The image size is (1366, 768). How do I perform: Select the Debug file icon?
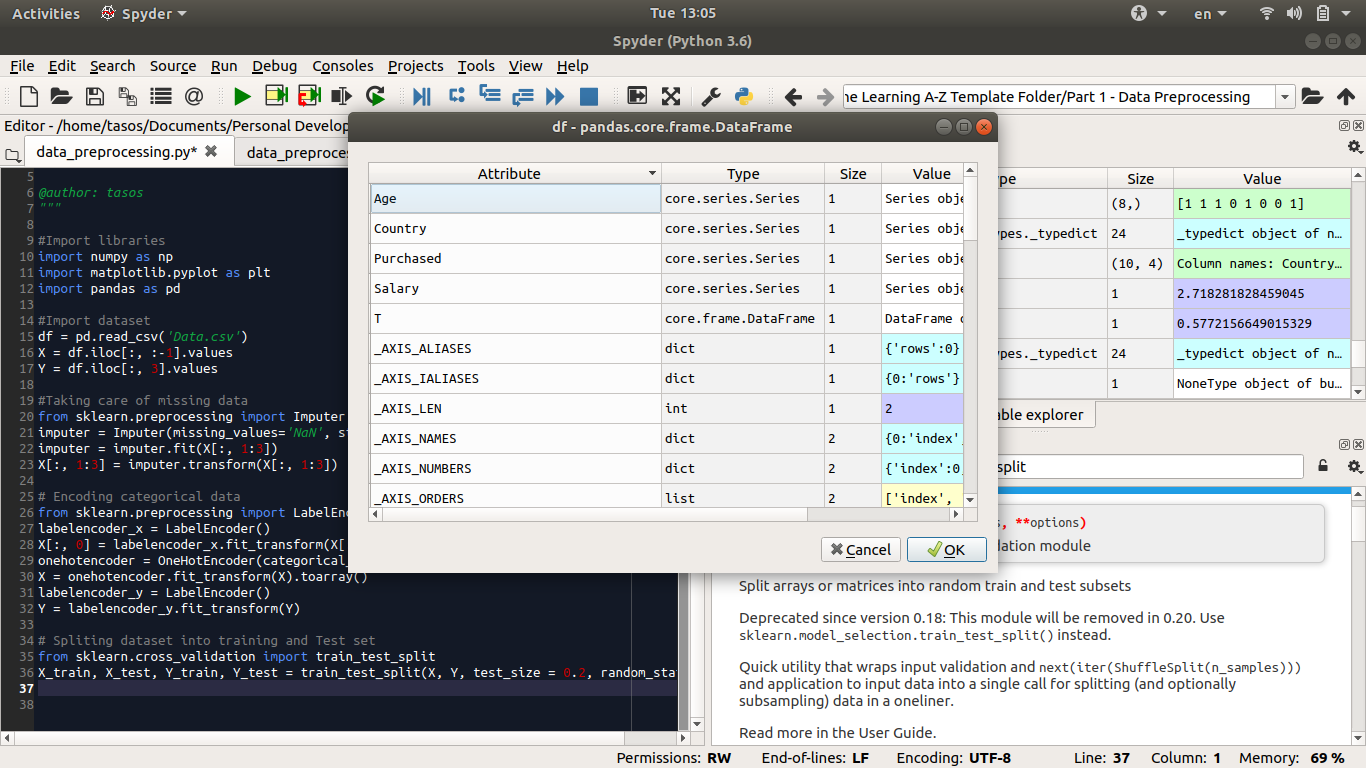tap(421, 96)
